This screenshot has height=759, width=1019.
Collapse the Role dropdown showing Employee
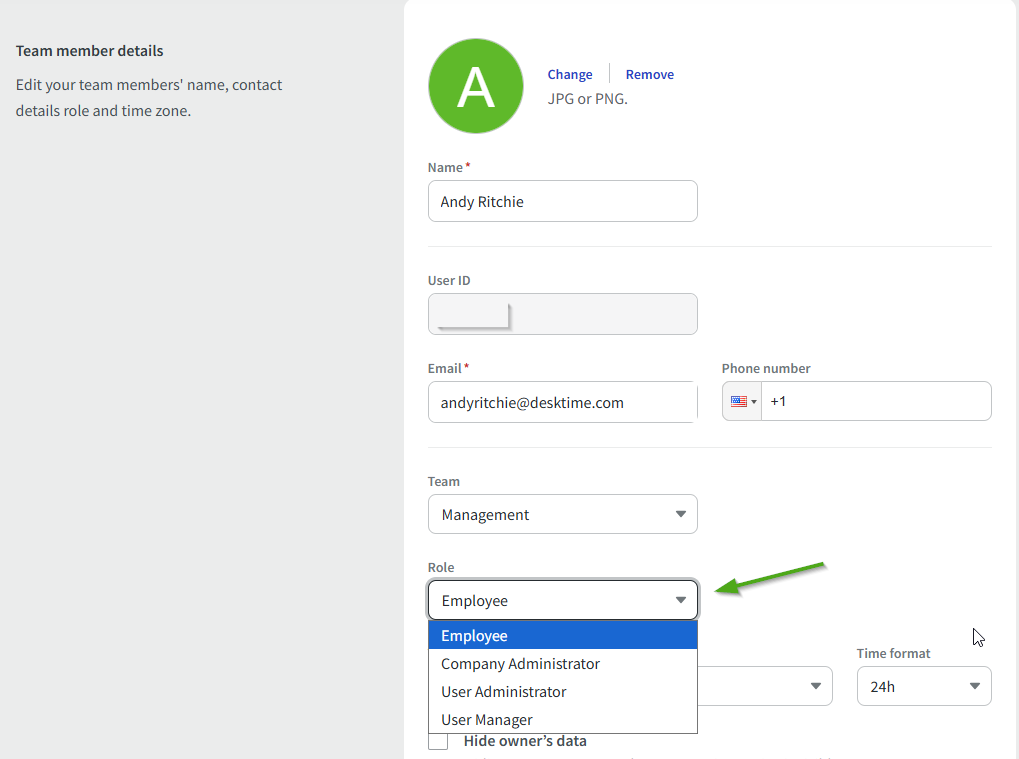[x=562, y=600]
